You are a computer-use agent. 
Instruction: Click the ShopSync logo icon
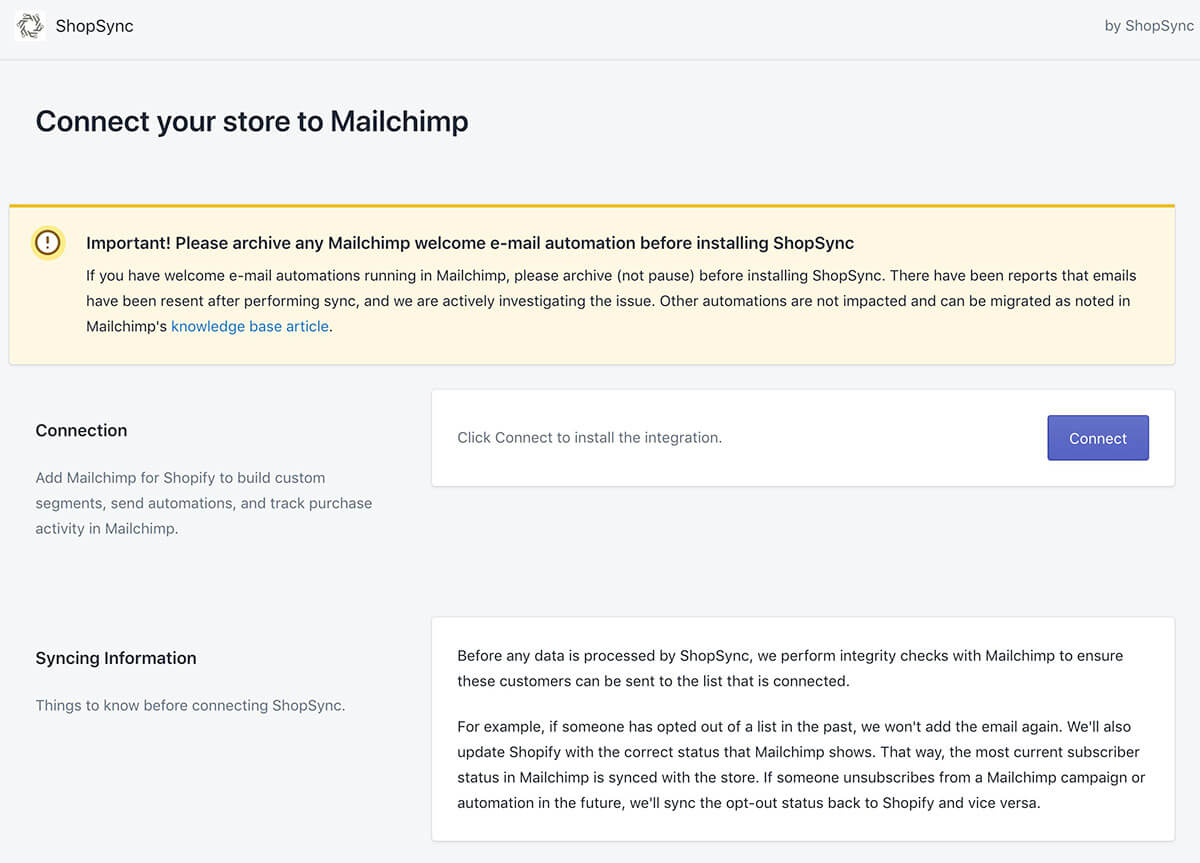coord(31,26)
